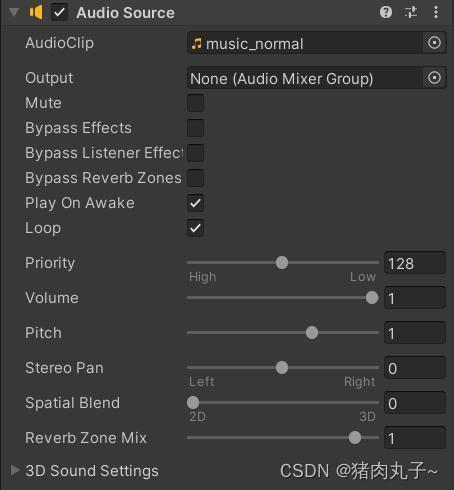This screenshot has height=490, width=454.
Task: Click the orange Audio Source speaker icon
Action: (36, 13)
